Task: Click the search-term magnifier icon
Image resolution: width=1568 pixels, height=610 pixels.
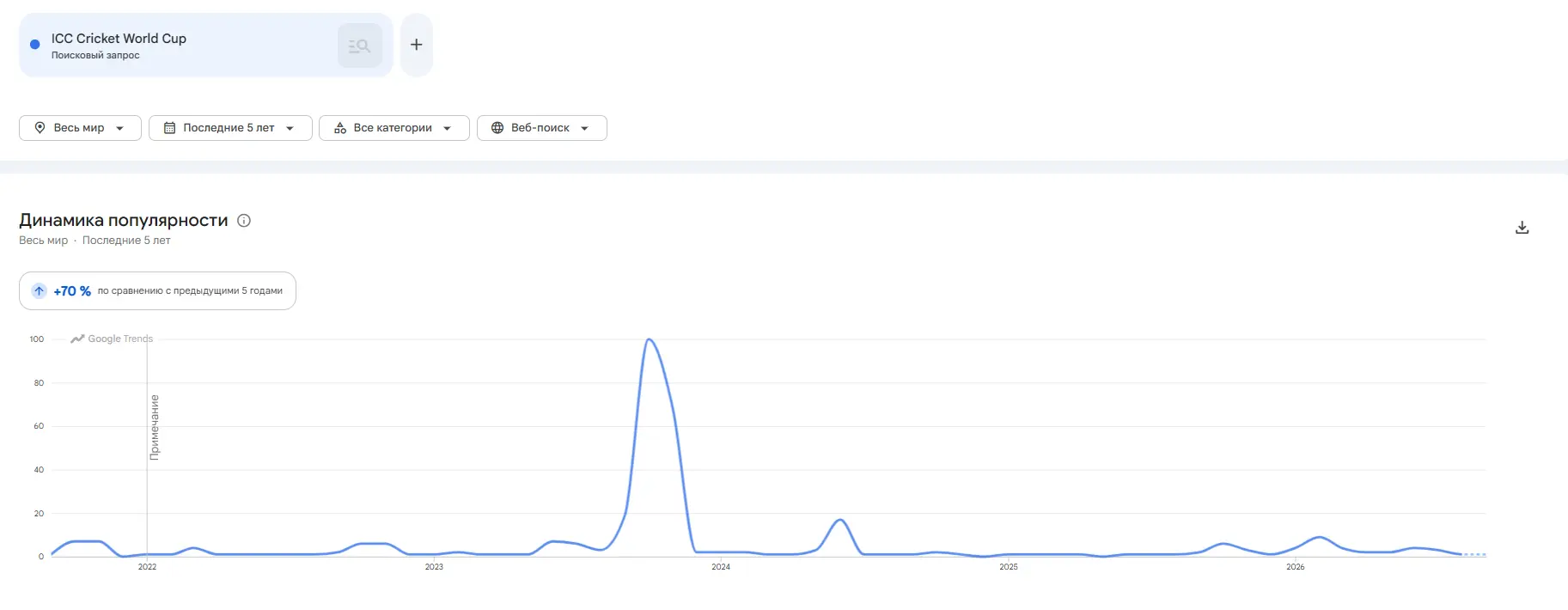Action: 360,46
